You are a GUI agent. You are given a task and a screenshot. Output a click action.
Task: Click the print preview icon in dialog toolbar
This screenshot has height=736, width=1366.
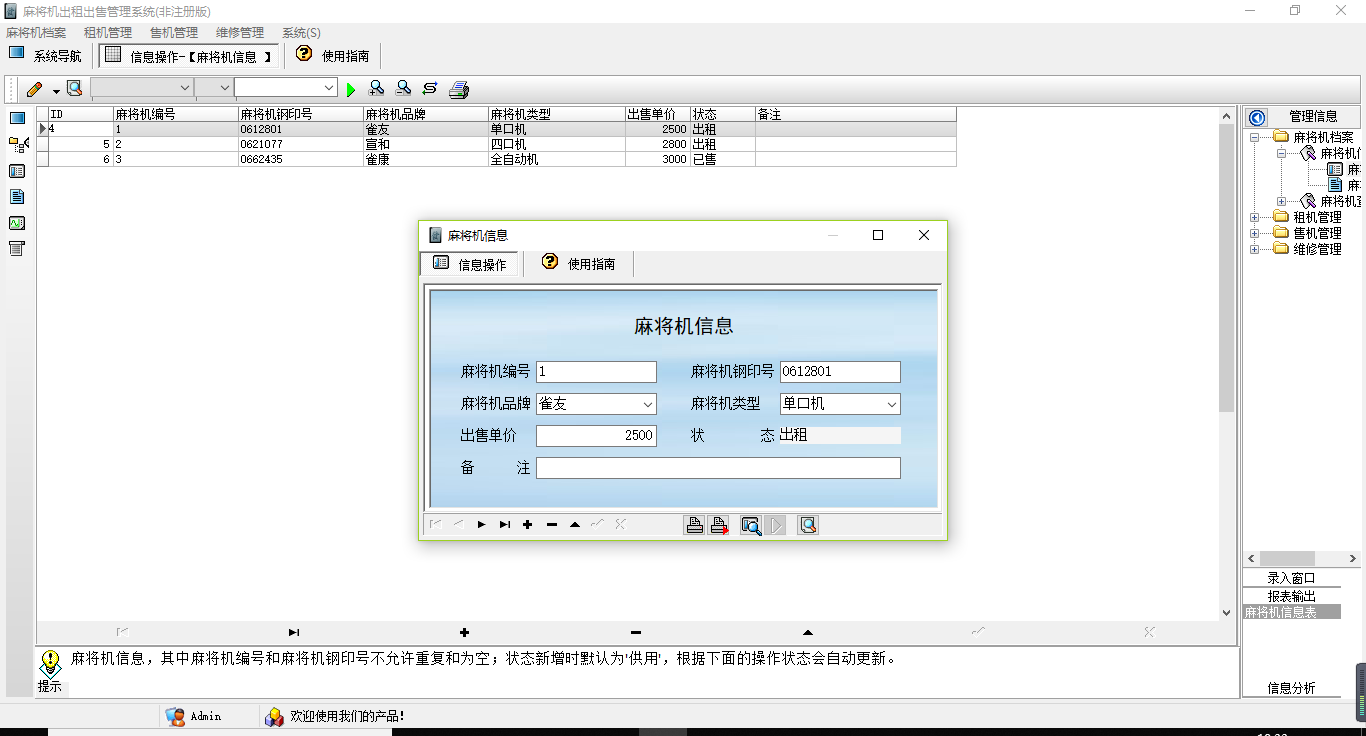click(750, 525)
